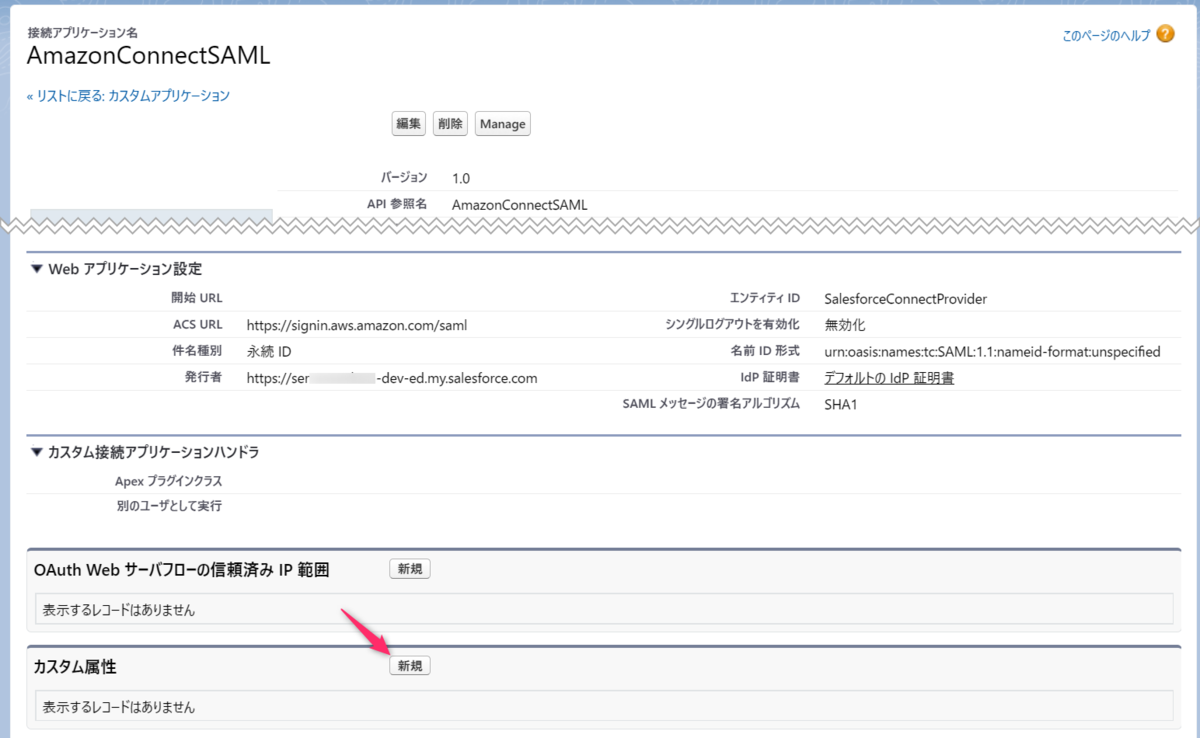Image resolution: width=1200 pixels, height=738 pixels.
Task: Click the SAML メッセージの署名アルゴリズム label
Action: 711,405
